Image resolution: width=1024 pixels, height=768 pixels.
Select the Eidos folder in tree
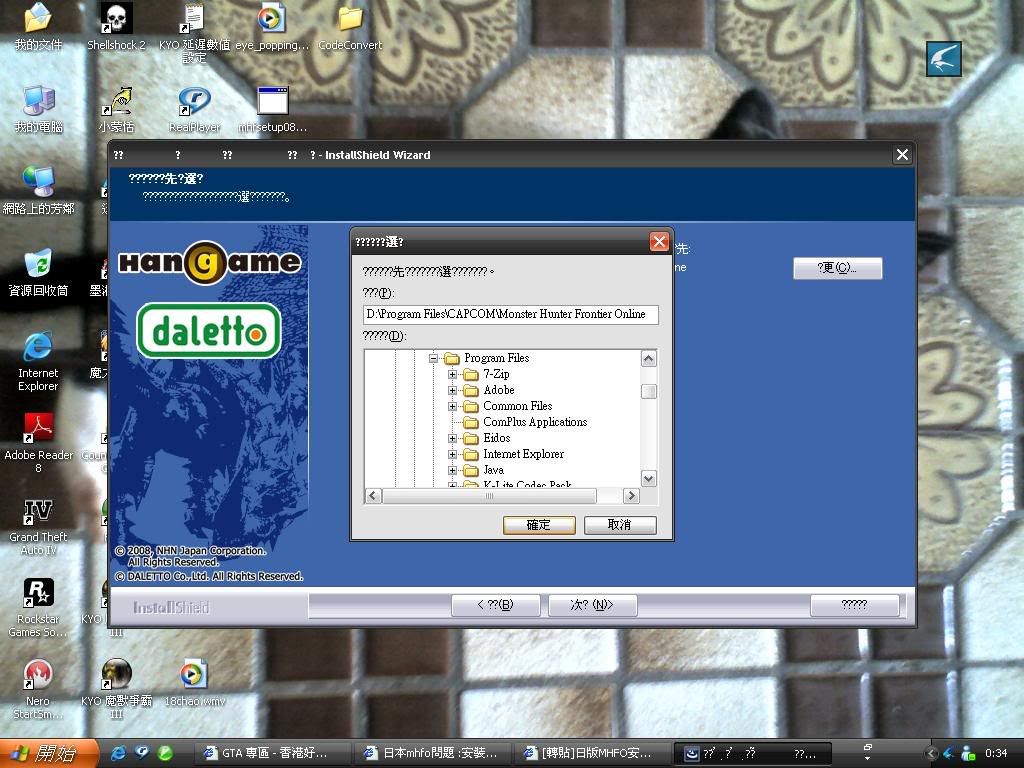click(x=496, y=438)
